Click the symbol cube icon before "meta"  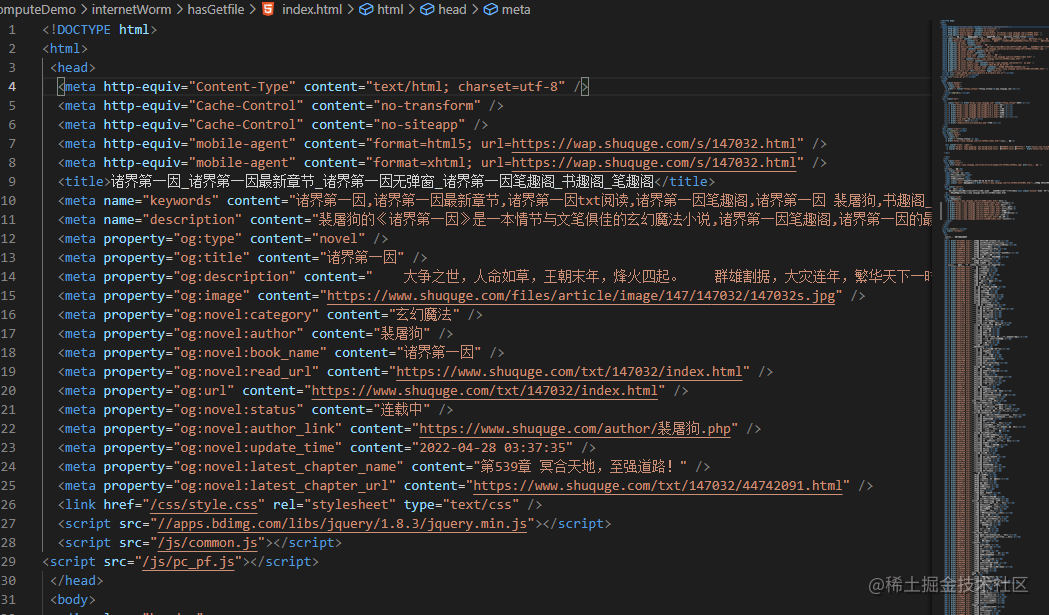tap(489, 9)
